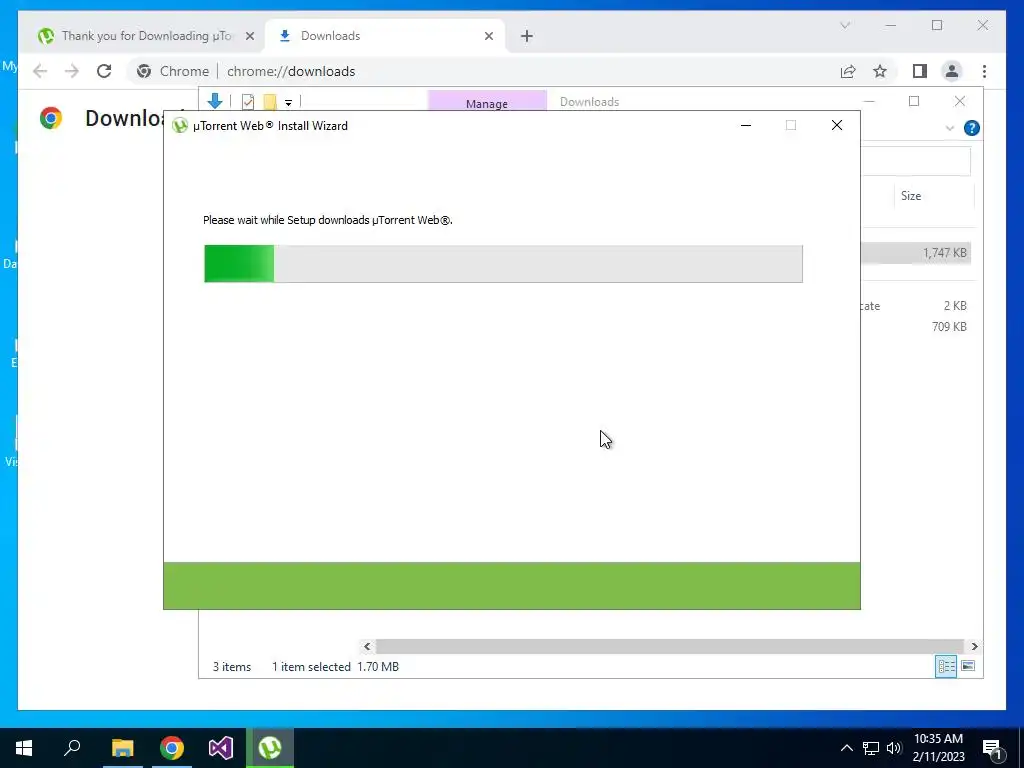Open Manage ribbon tab in File Explorer
The width and height of the screenshot is (1024, 768).
(x=487, y=103)
